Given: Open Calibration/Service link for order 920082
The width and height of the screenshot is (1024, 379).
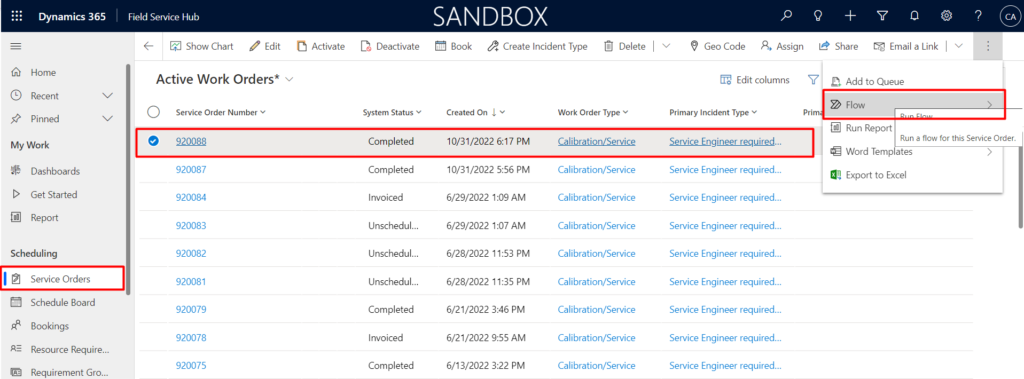Looking at the screenshot, I should 596,254.
